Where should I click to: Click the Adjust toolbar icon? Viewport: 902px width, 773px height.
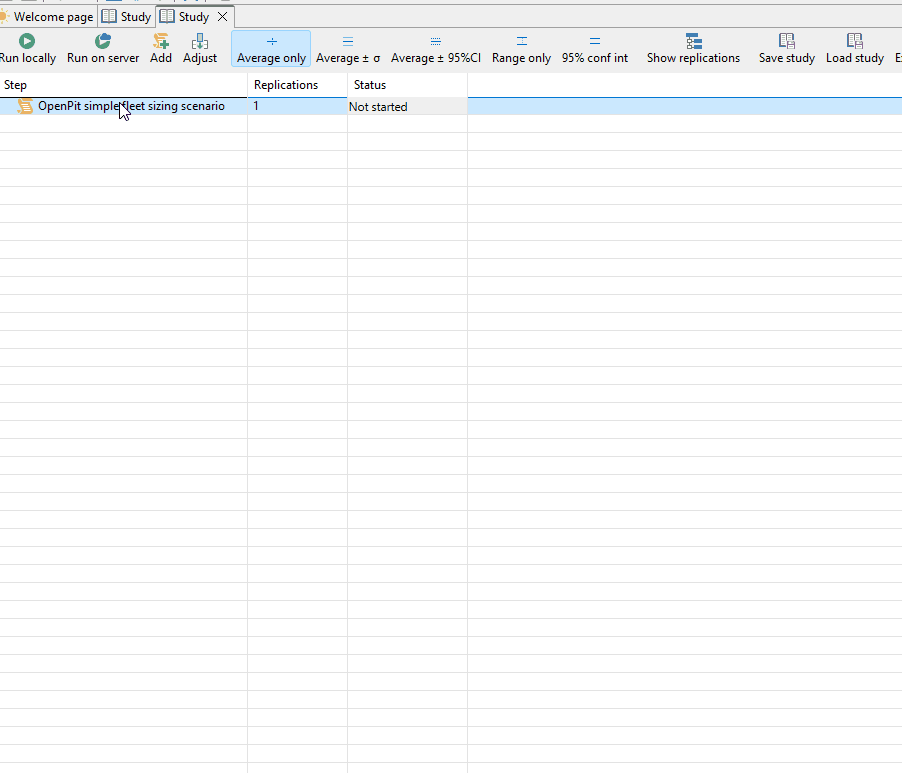200,41
